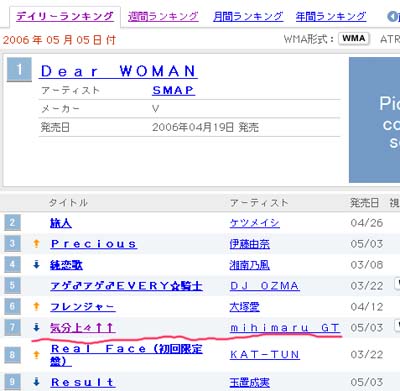Open the フレンジャー song link

tap(83, 307)
